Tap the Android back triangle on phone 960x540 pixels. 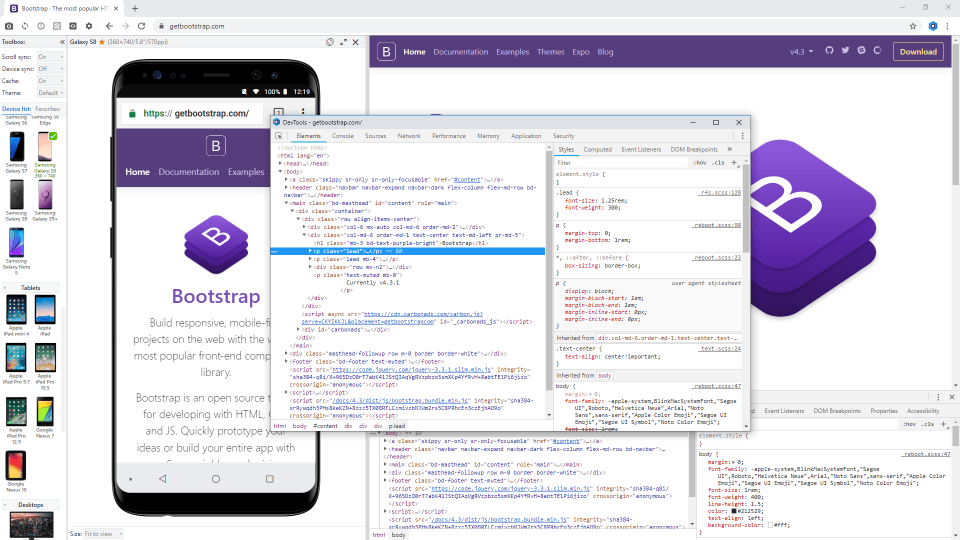162,479
